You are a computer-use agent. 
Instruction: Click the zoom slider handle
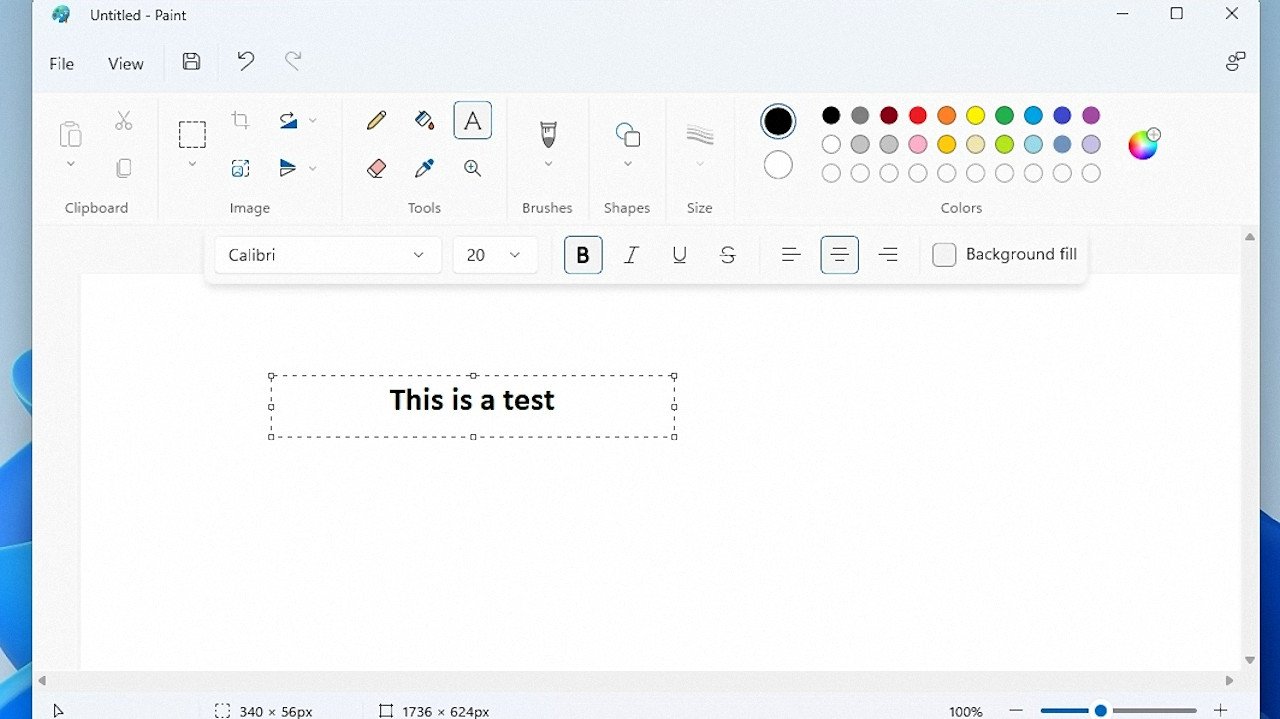[1100, 710]
